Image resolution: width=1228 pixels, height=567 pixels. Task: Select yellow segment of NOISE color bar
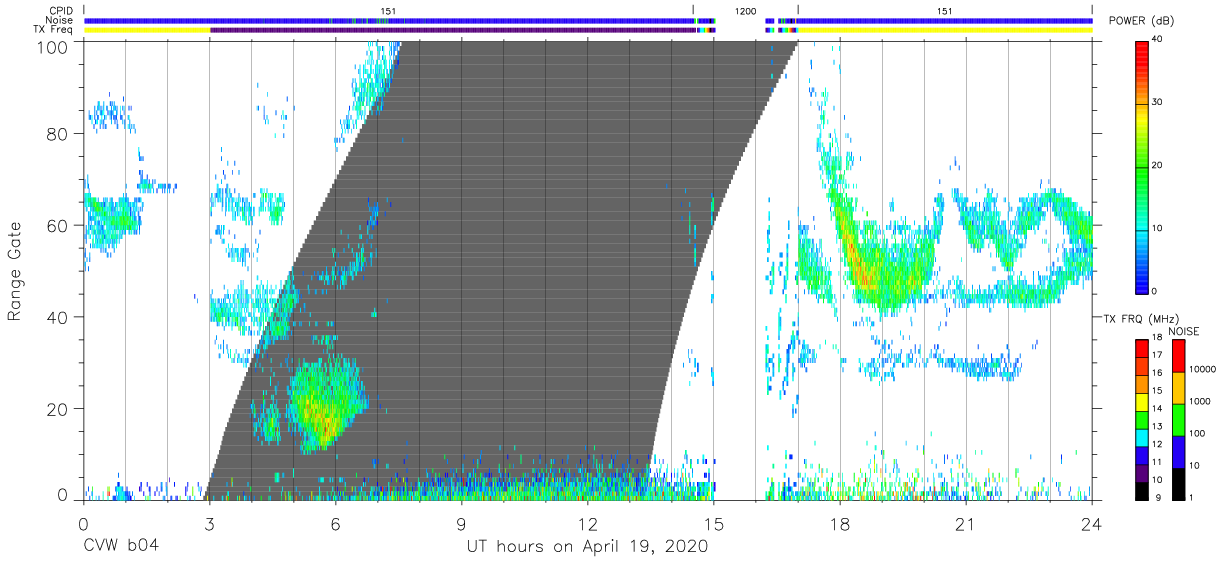pos(1180,388)
